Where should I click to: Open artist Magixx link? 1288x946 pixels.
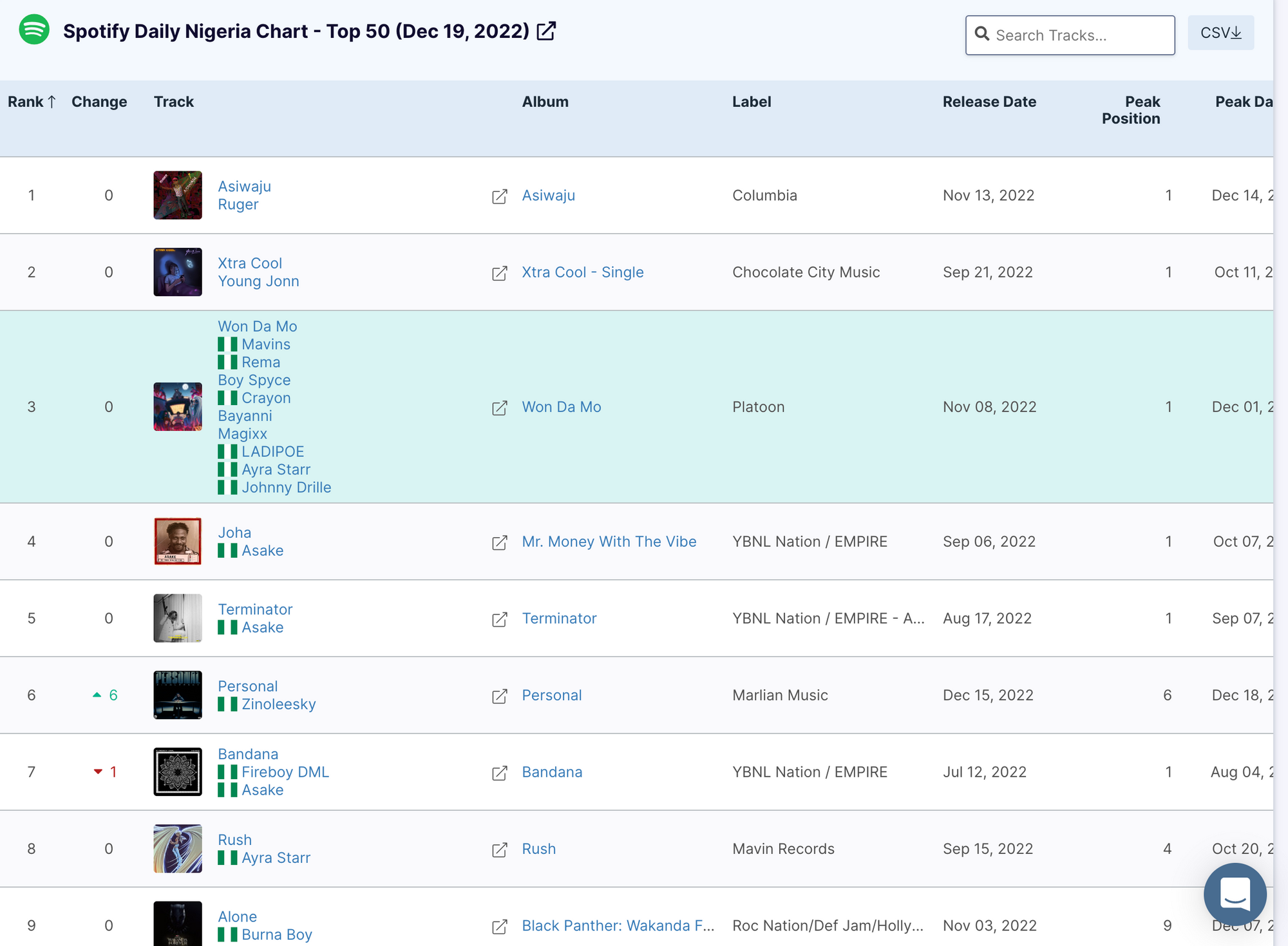pos(242,434)
